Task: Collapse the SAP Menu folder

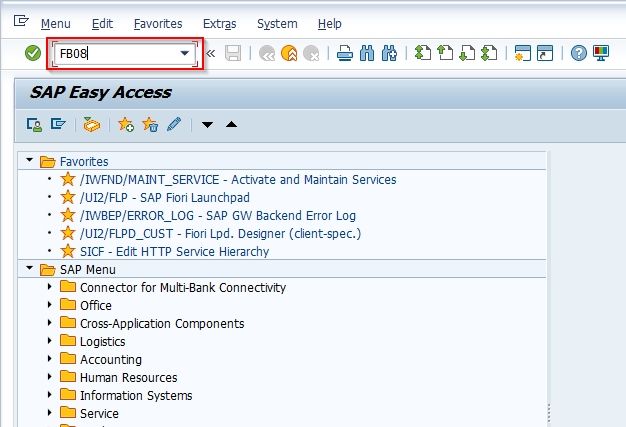Action: 30,268
